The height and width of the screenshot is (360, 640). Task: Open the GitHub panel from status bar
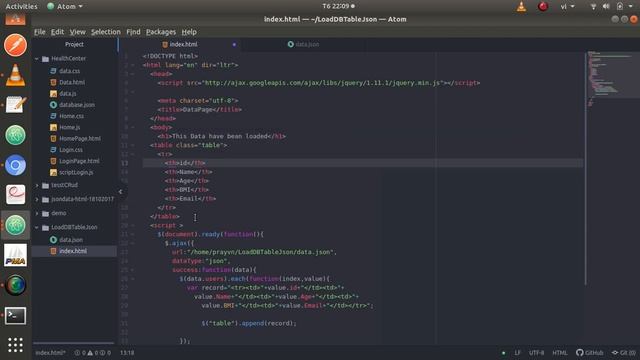pos(589,353)
